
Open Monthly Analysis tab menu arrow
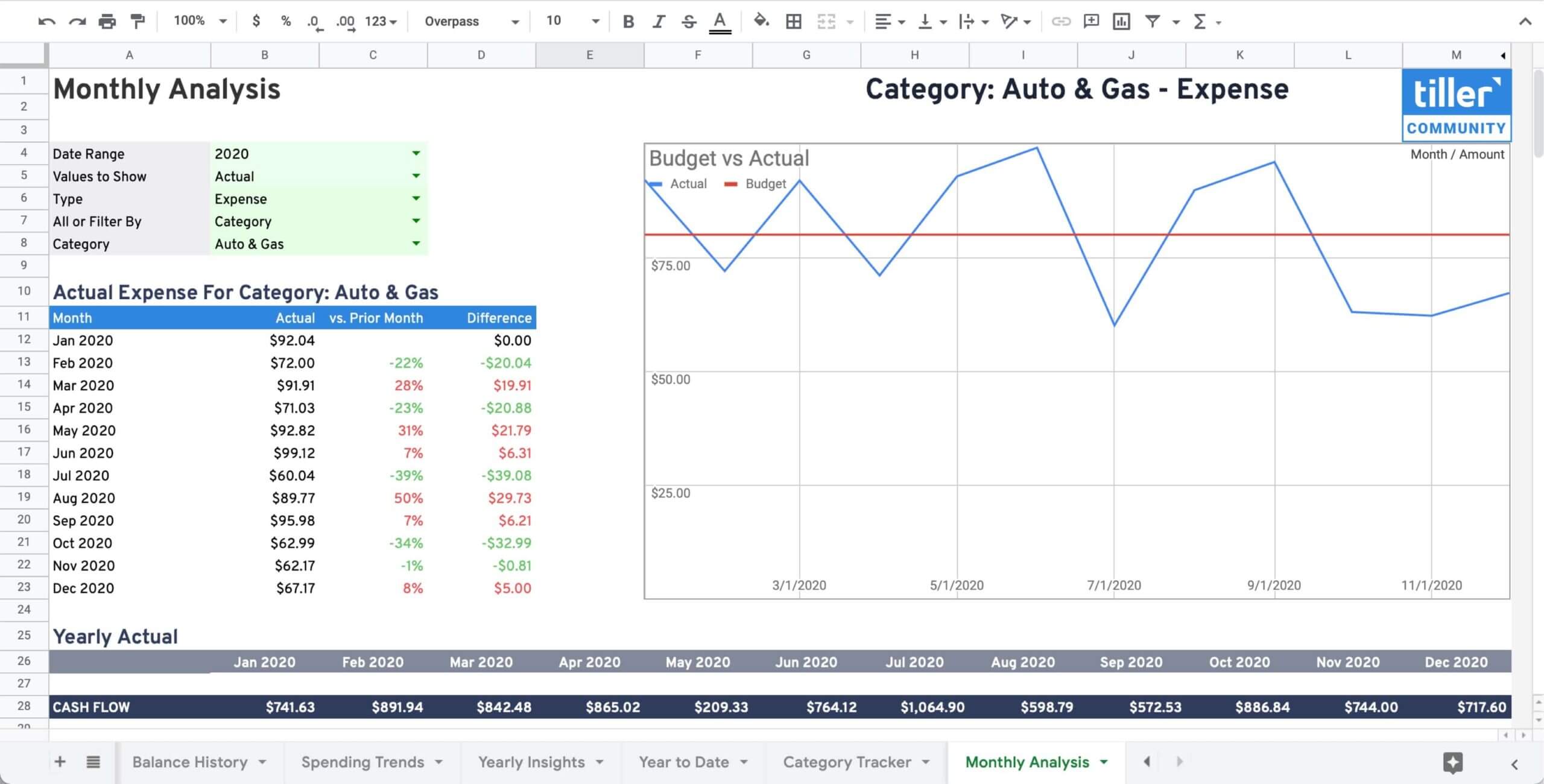[x=1104, y=762]
